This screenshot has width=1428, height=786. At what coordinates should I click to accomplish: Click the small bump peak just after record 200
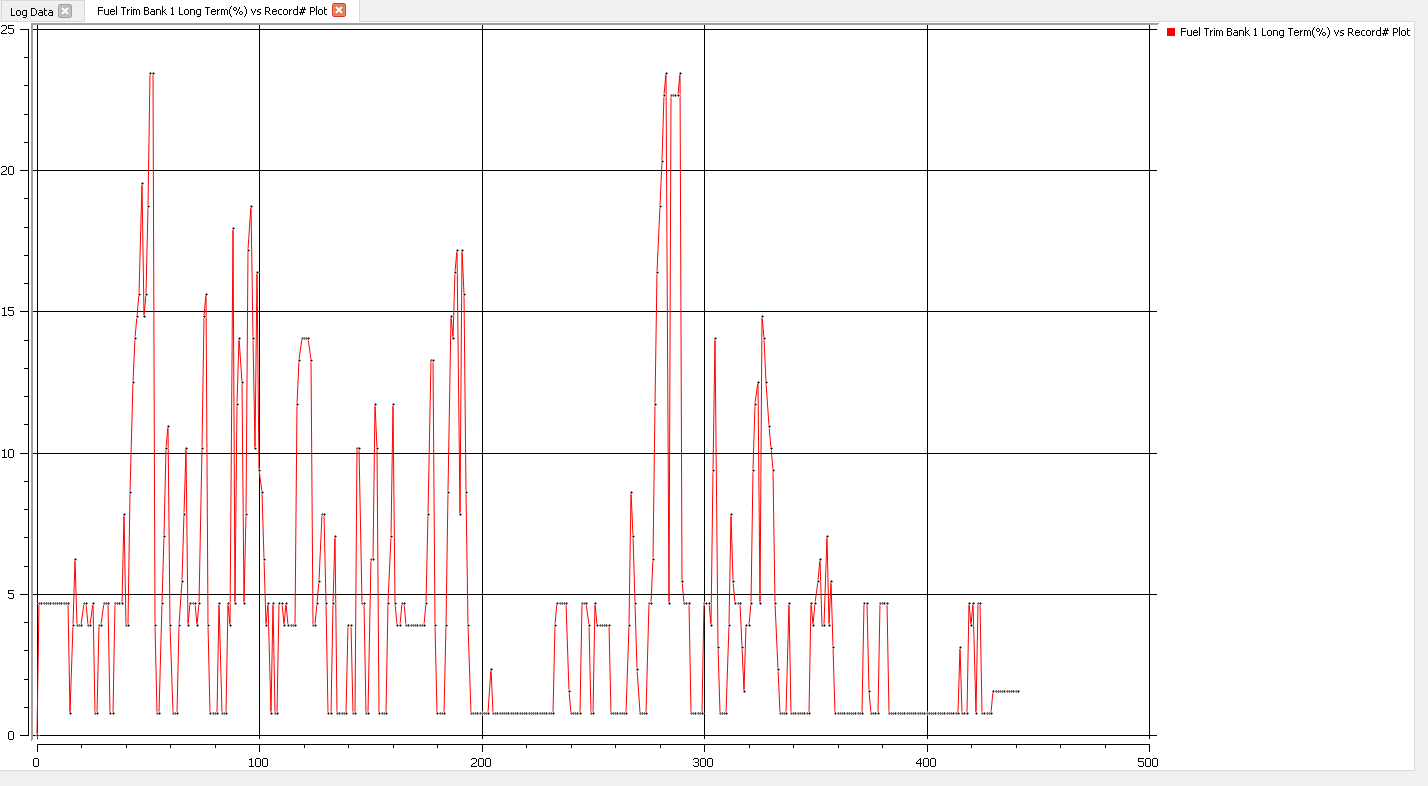pos(491,669)
